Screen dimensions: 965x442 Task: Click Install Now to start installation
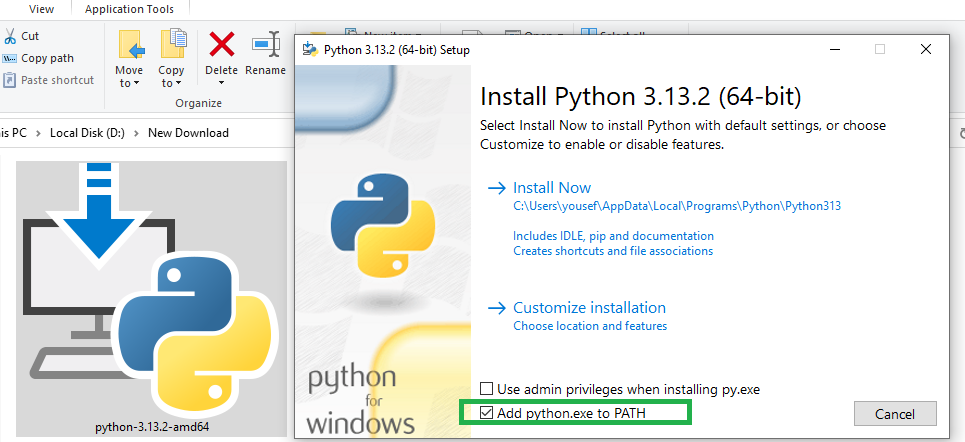coord(551,188)
